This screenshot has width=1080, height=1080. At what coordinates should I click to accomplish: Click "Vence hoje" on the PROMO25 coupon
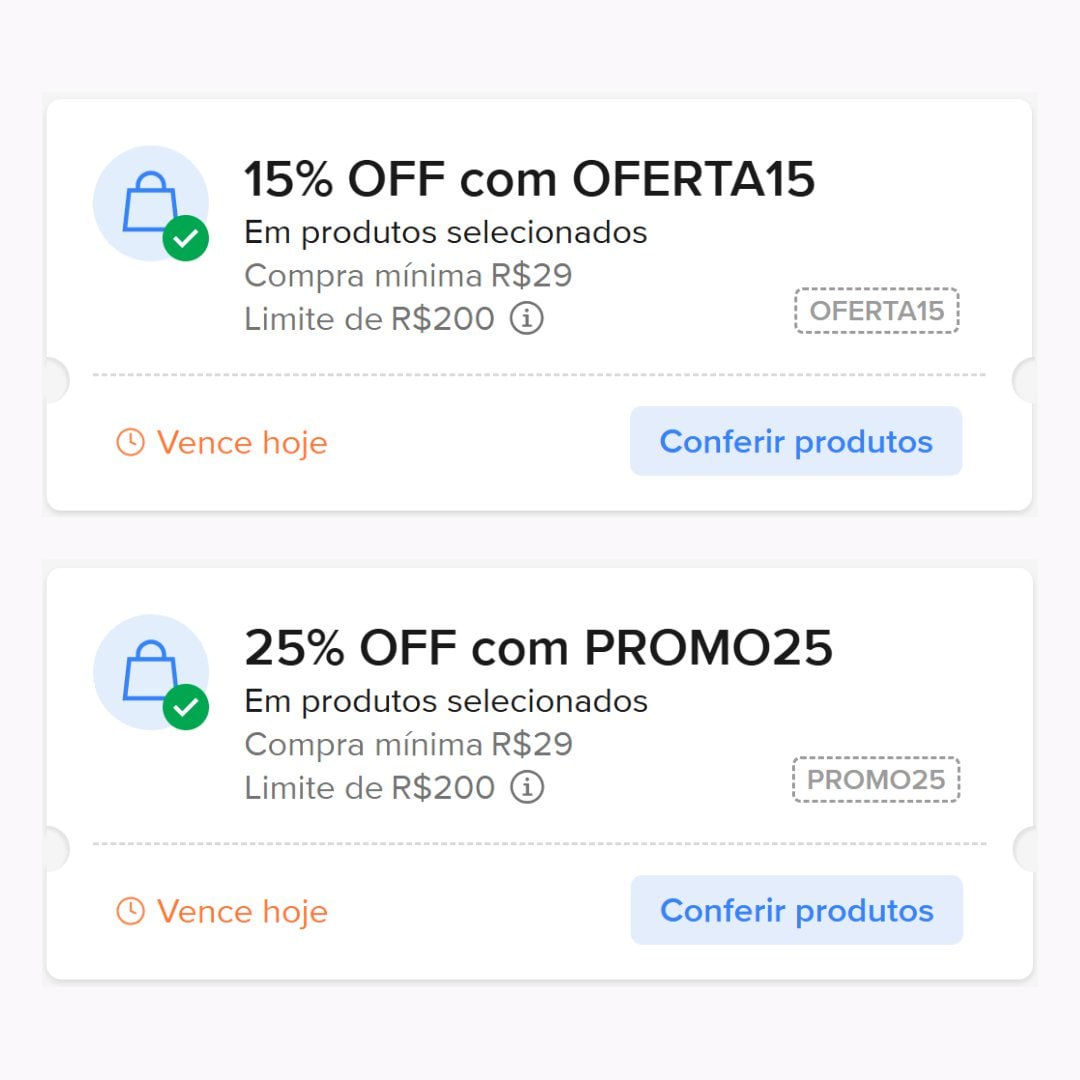pyautogui.click(x=241, y=911)
